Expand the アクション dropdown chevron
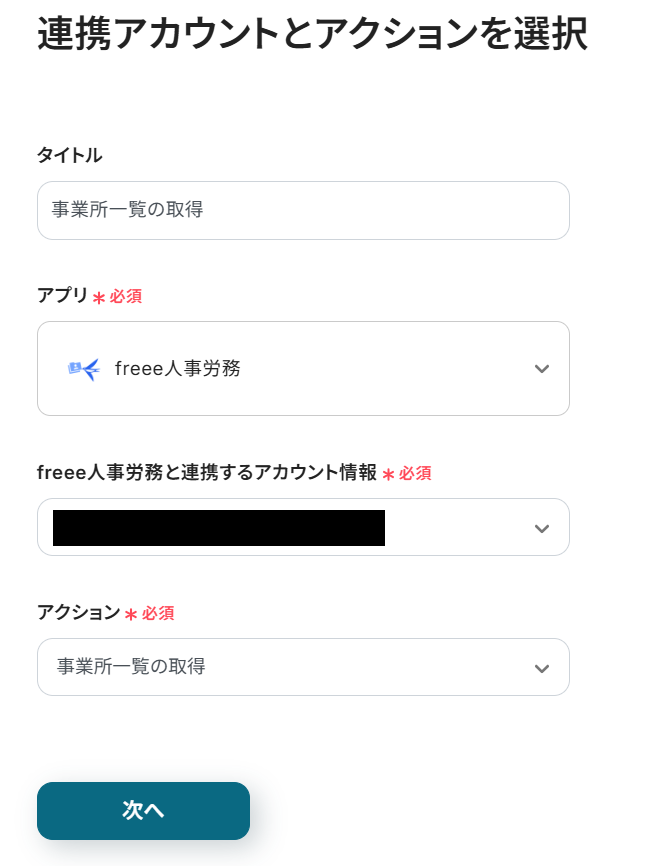 [542, 668]
